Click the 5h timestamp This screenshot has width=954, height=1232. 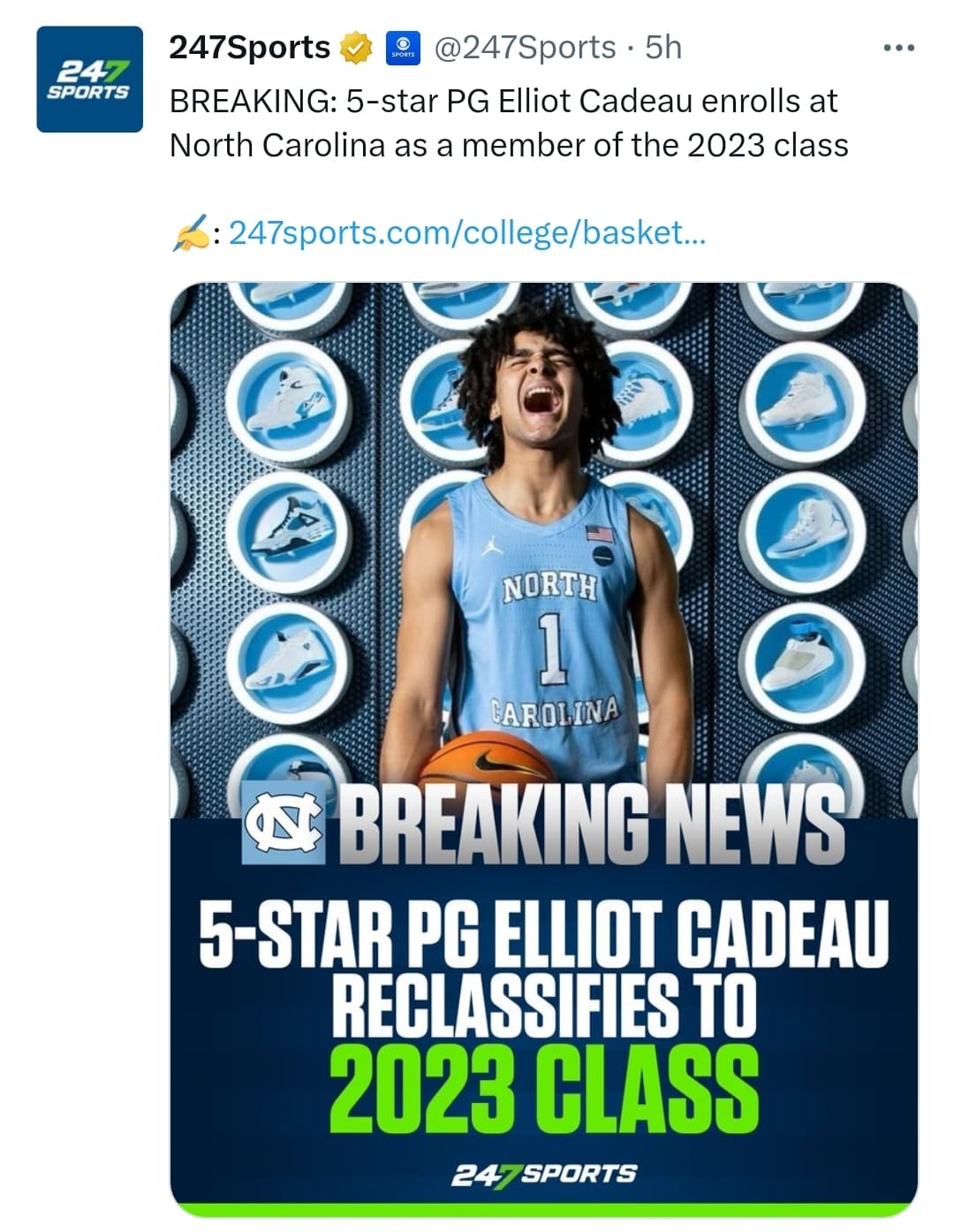[x=663, y=48]
